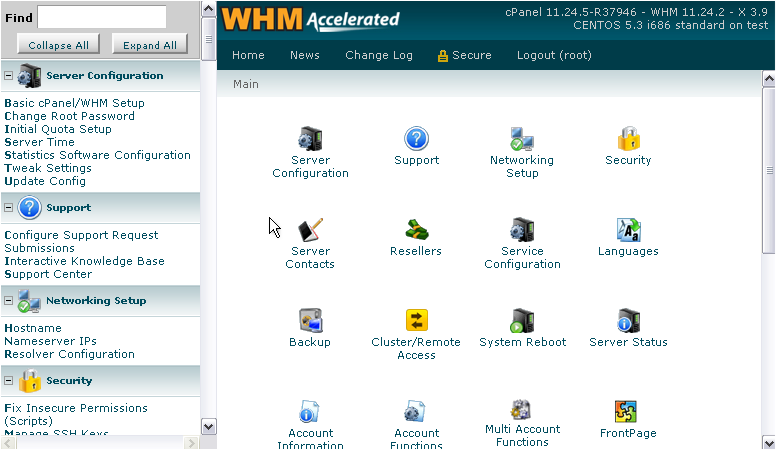Open the Resellers icon
The width and height of the screenshot is (776, 450).
click(416, 230)
